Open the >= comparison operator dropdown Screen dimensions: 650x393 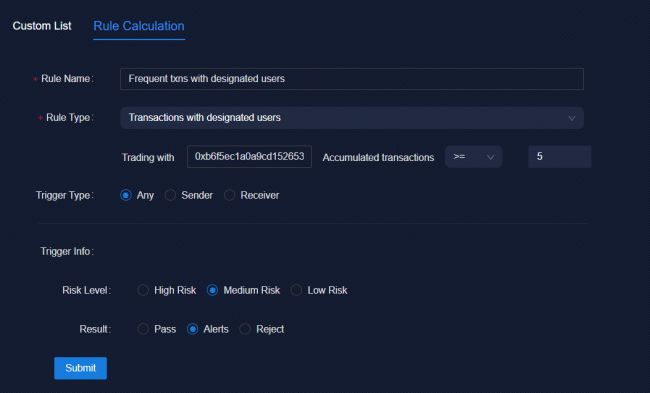point(473,157)
